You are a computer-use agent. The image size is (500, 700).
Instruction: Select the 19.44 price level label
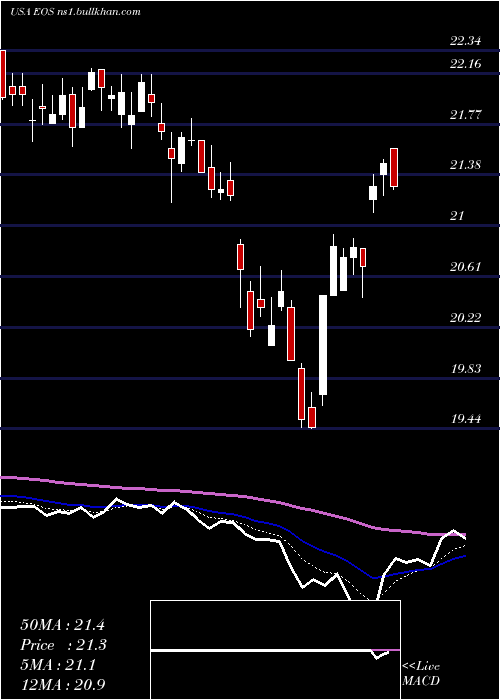(465, 419)
